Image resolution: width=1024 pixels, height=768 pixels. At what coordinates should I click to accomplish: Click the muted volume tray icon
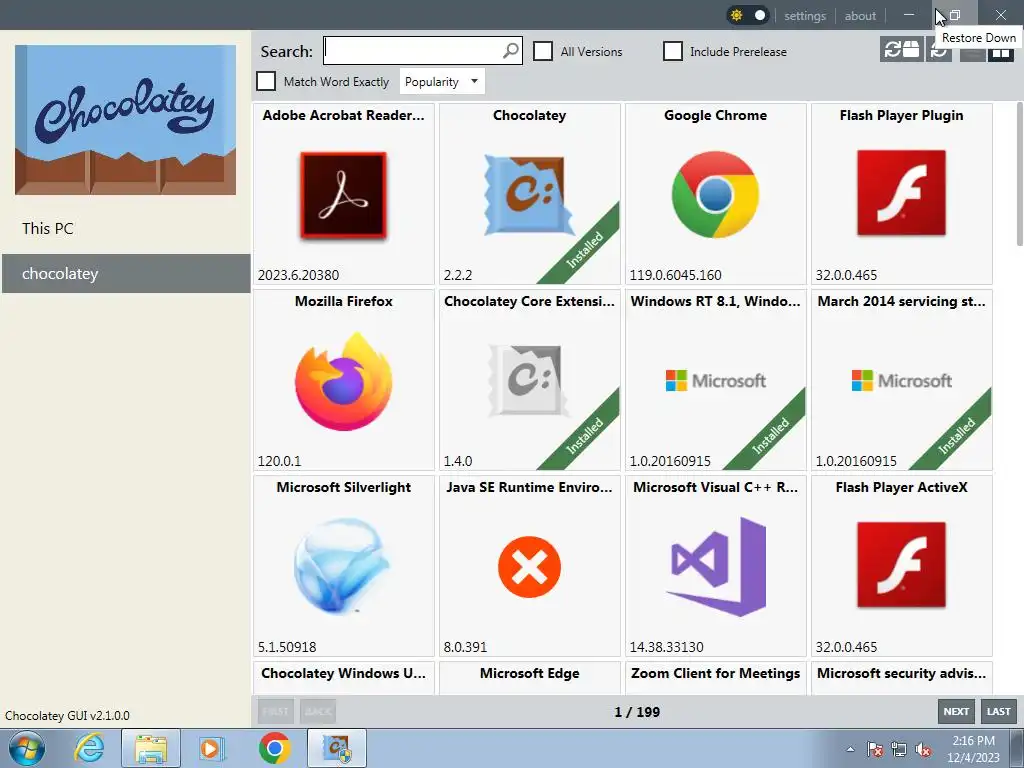tap(923, 749)
